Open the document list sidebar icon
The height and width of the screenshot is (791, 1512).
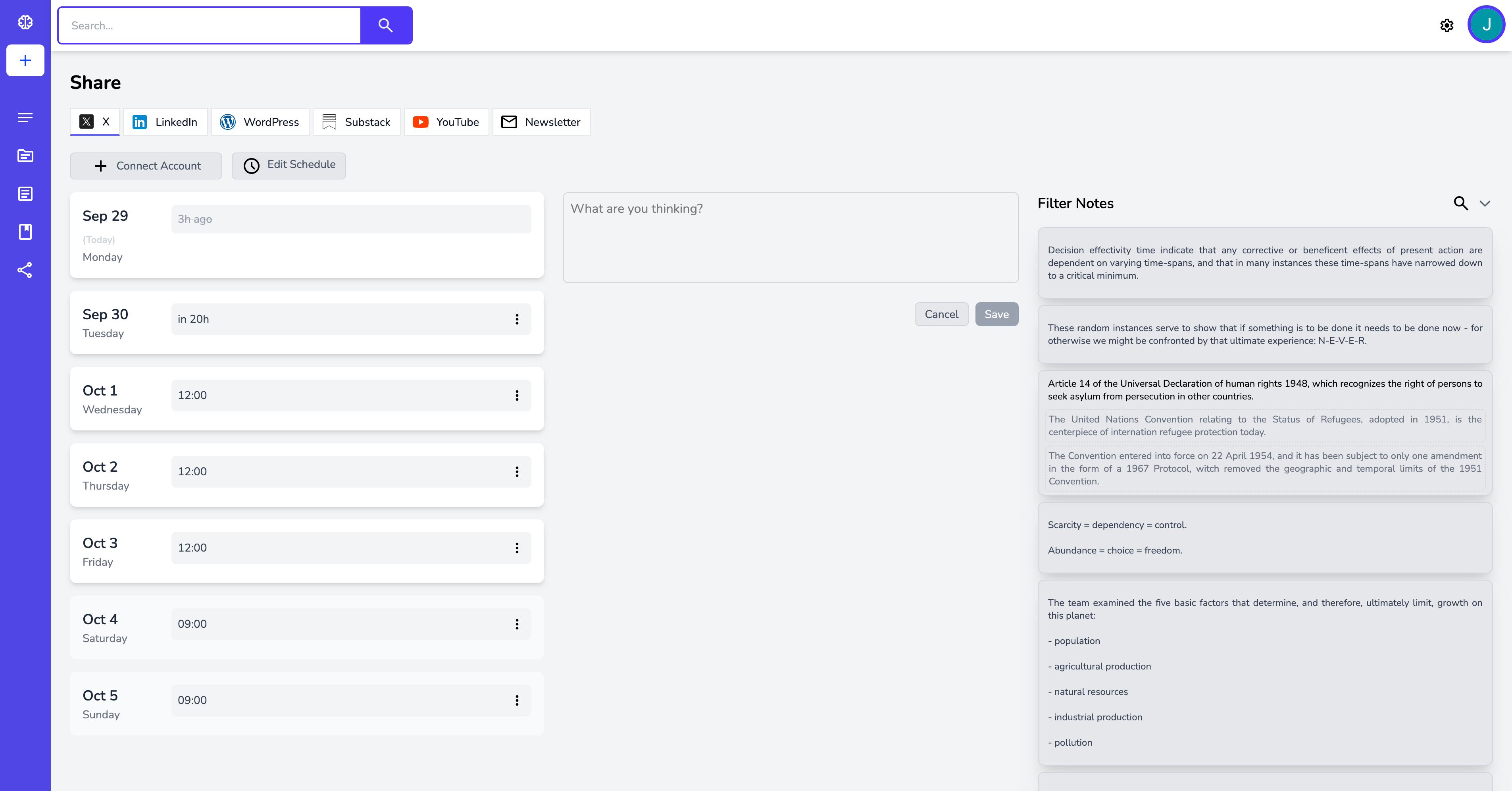(25, 194)
